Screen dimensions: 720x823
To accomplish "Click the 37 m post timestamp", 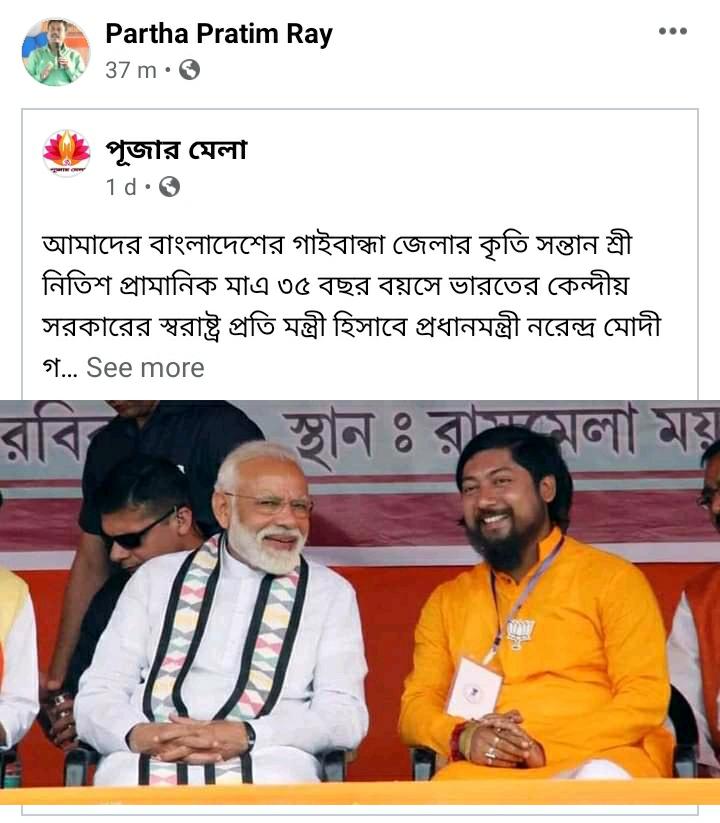I will [131, 70].
